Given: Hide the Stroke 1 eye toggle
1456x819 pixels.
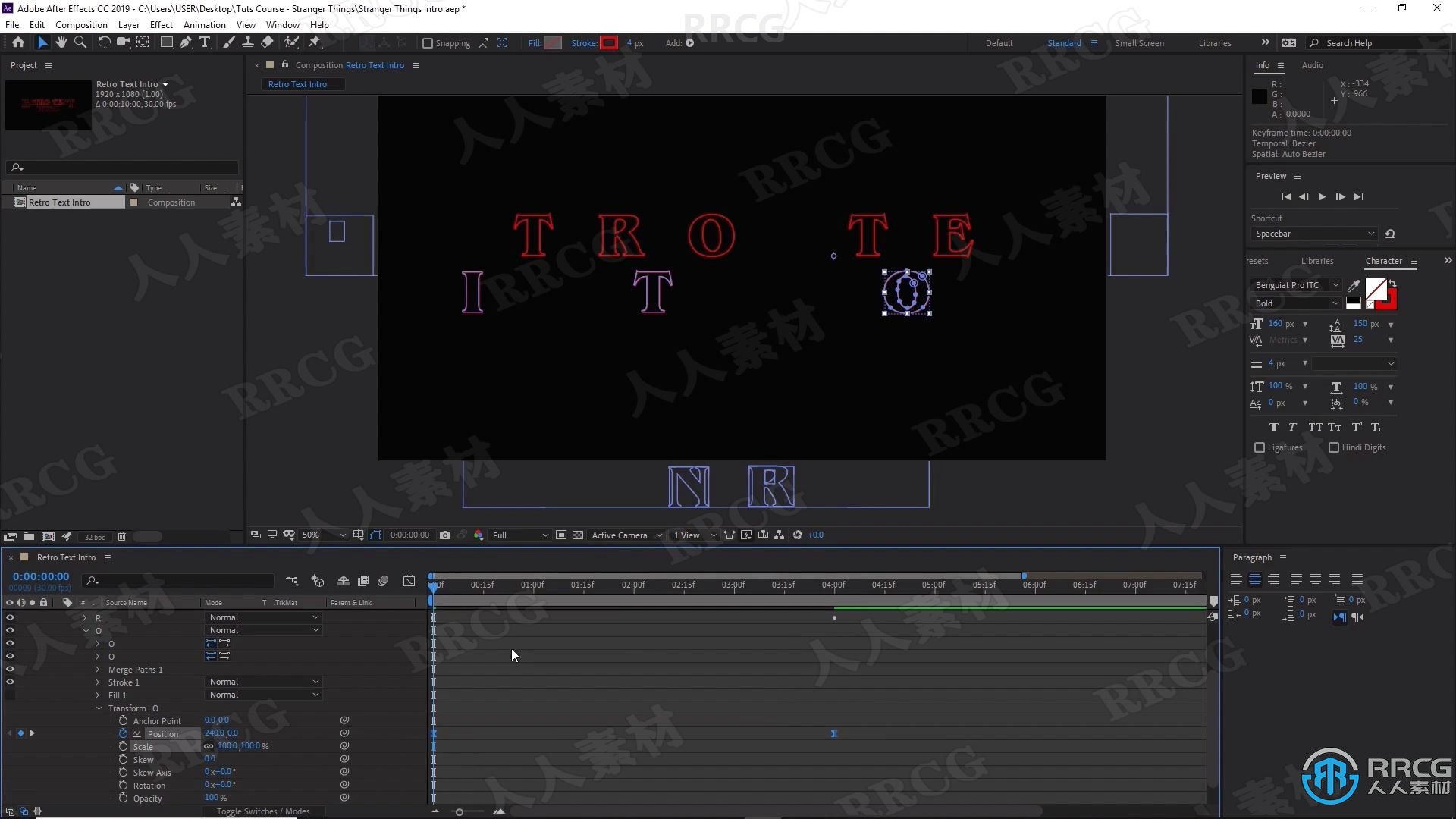Looking at the screenshot, I should pos(10,682).
